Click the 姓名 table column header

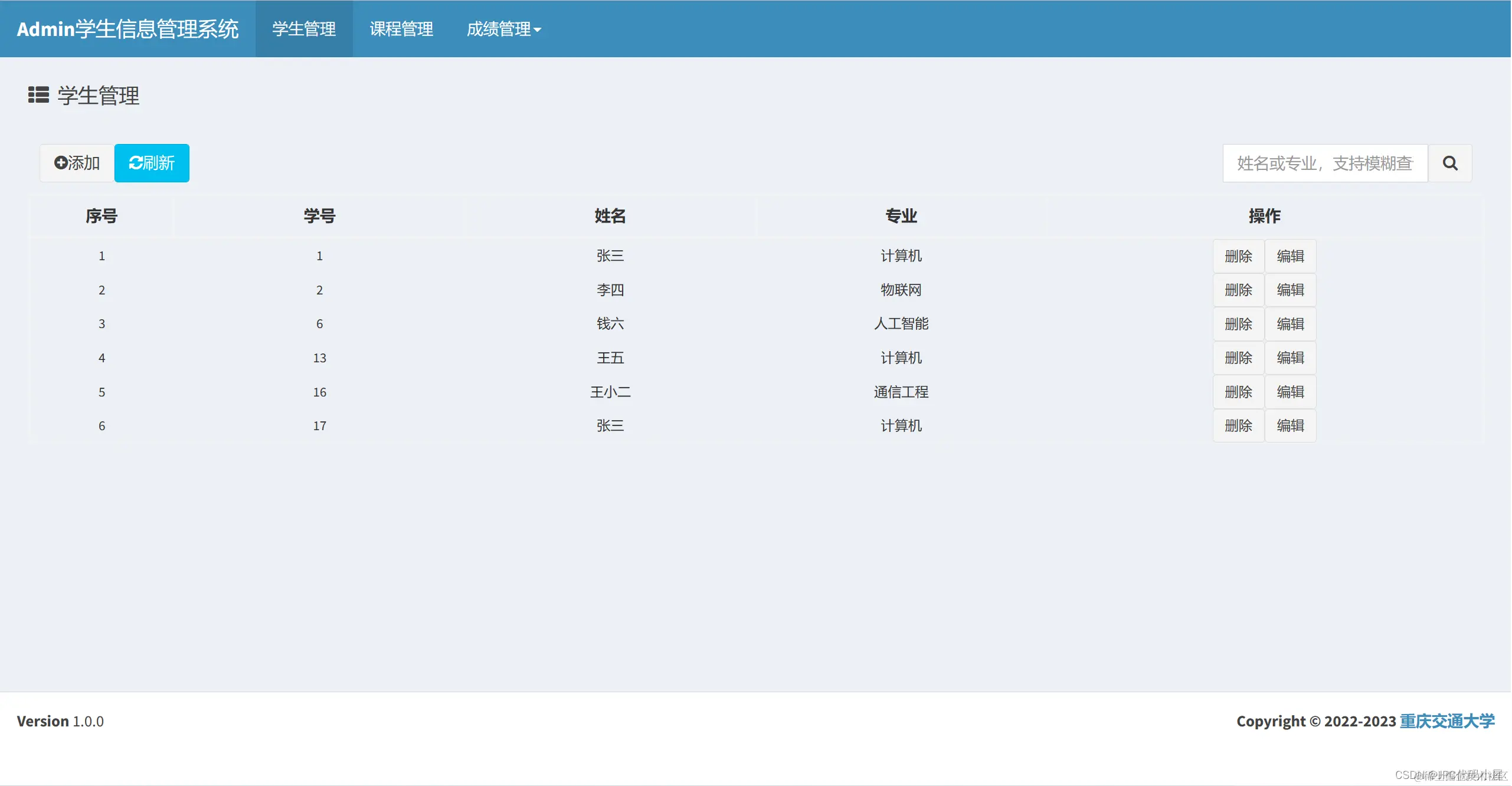(x=610, y=216)
